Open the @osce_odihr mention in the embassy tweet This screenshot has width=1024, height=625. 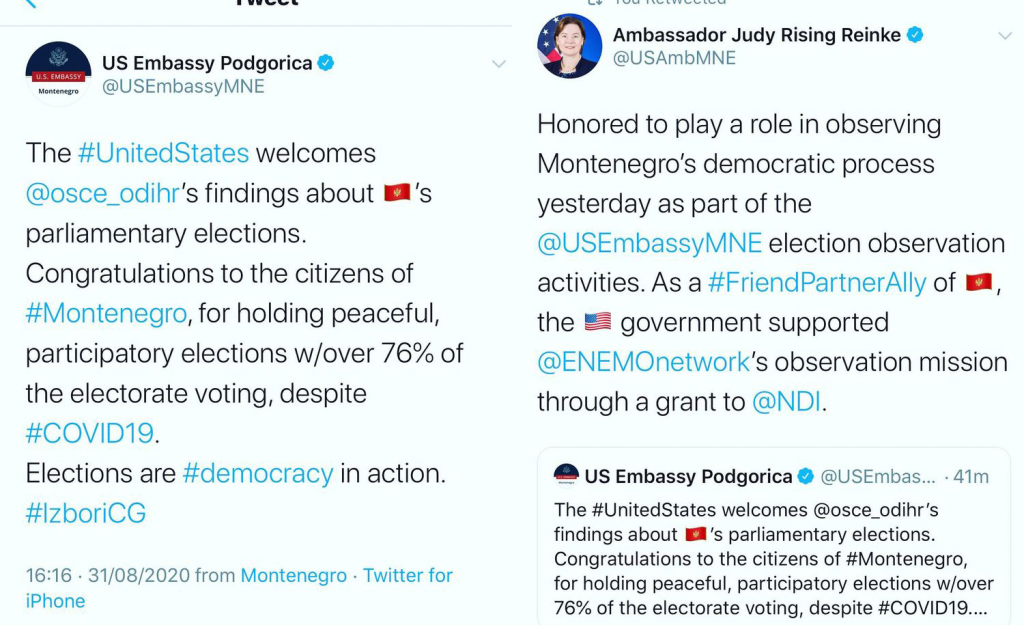[103, 193]
